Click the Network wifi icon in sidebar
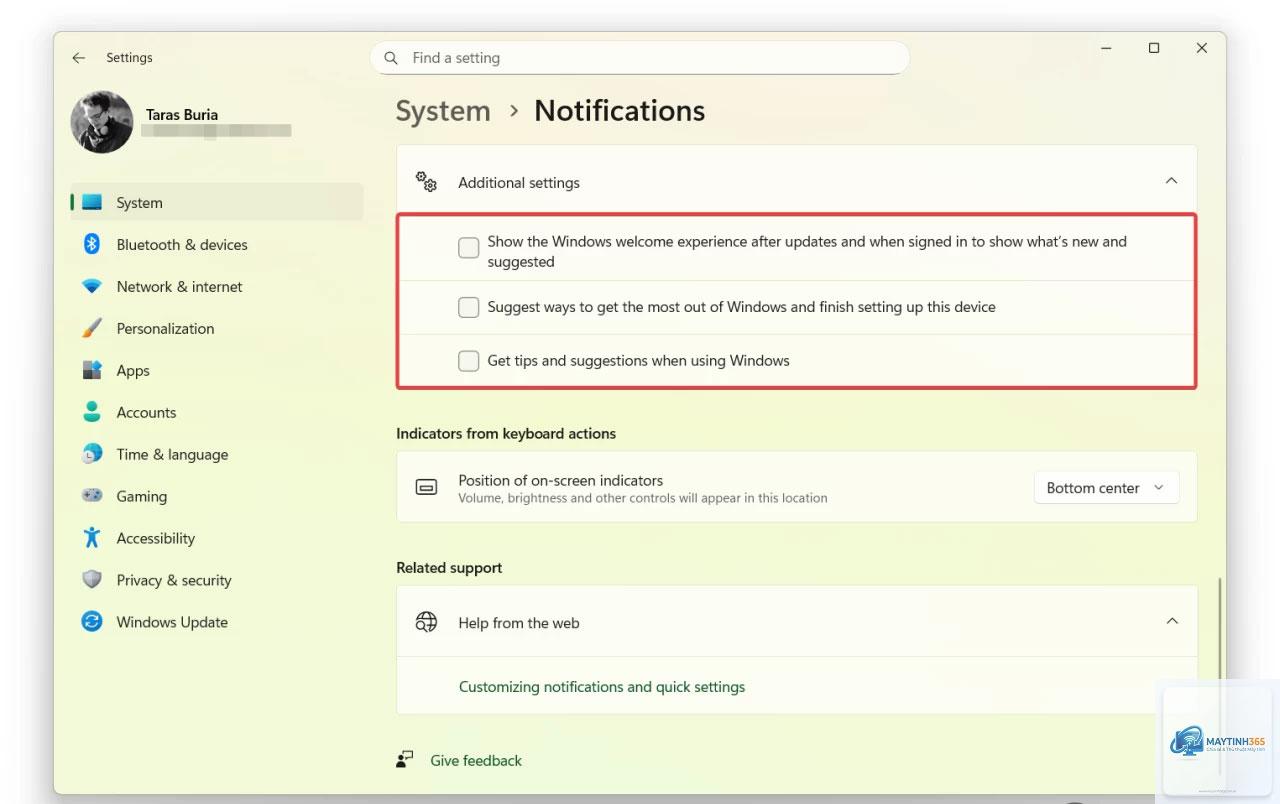The image size is (1280, 804). click(x=92, y=286)
